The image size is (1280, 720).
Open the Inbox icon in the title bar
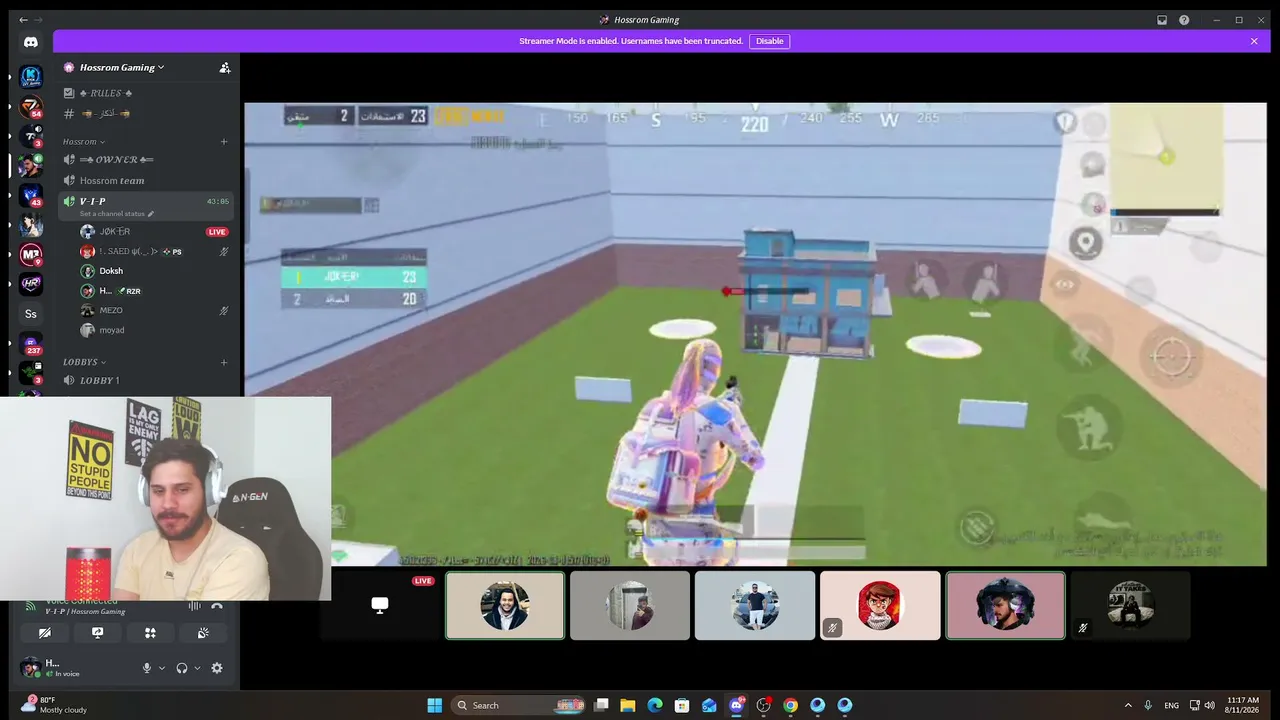coord(1162,20)
